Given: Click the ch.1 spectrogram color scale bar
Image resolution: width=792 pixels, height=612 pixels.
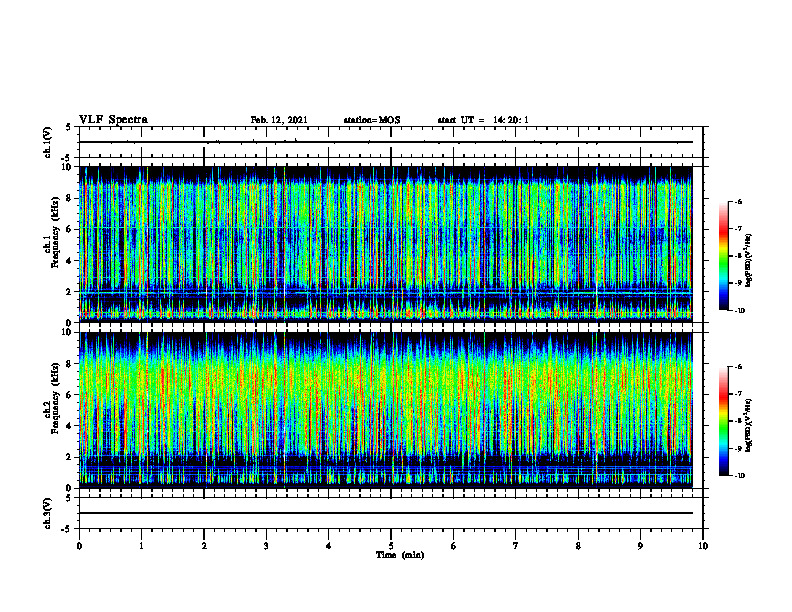Looking at the screenshot, I should point(723,256).
